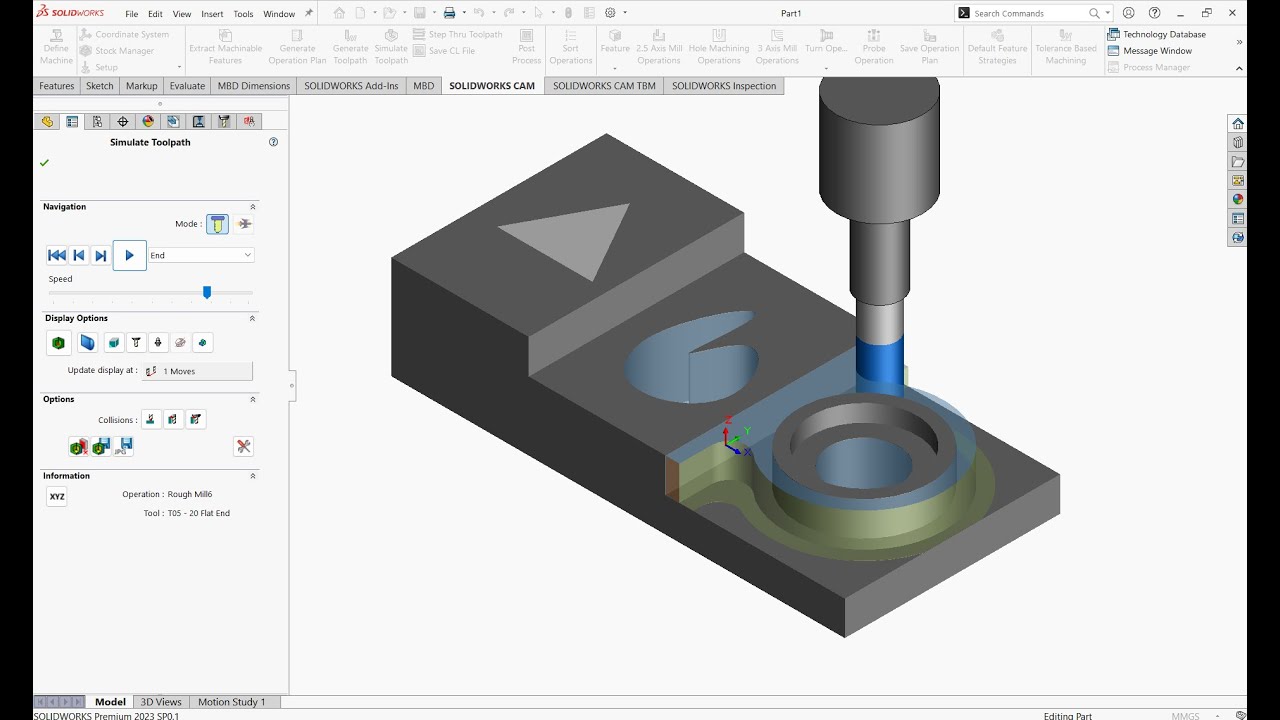Viewport: 1280px width, 720px height.
Task: Open the Insert menu
Action: click(x=212, y=14)
